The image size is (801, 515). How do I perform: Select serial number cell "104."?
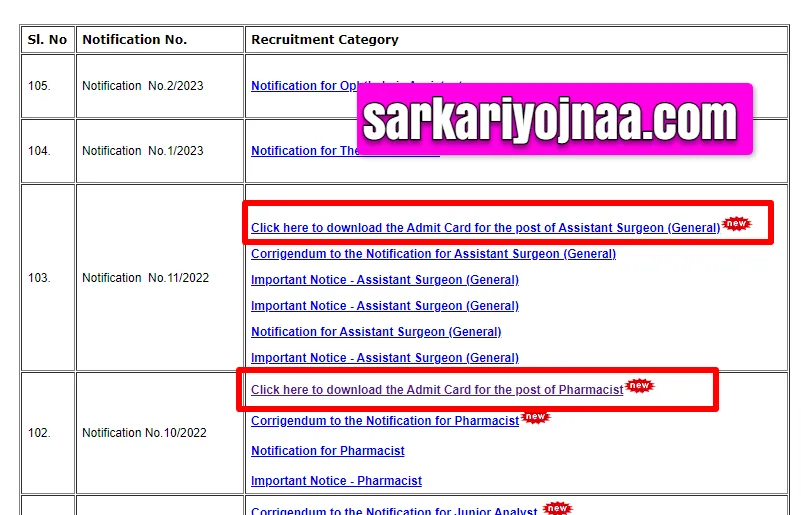(48, 151)
